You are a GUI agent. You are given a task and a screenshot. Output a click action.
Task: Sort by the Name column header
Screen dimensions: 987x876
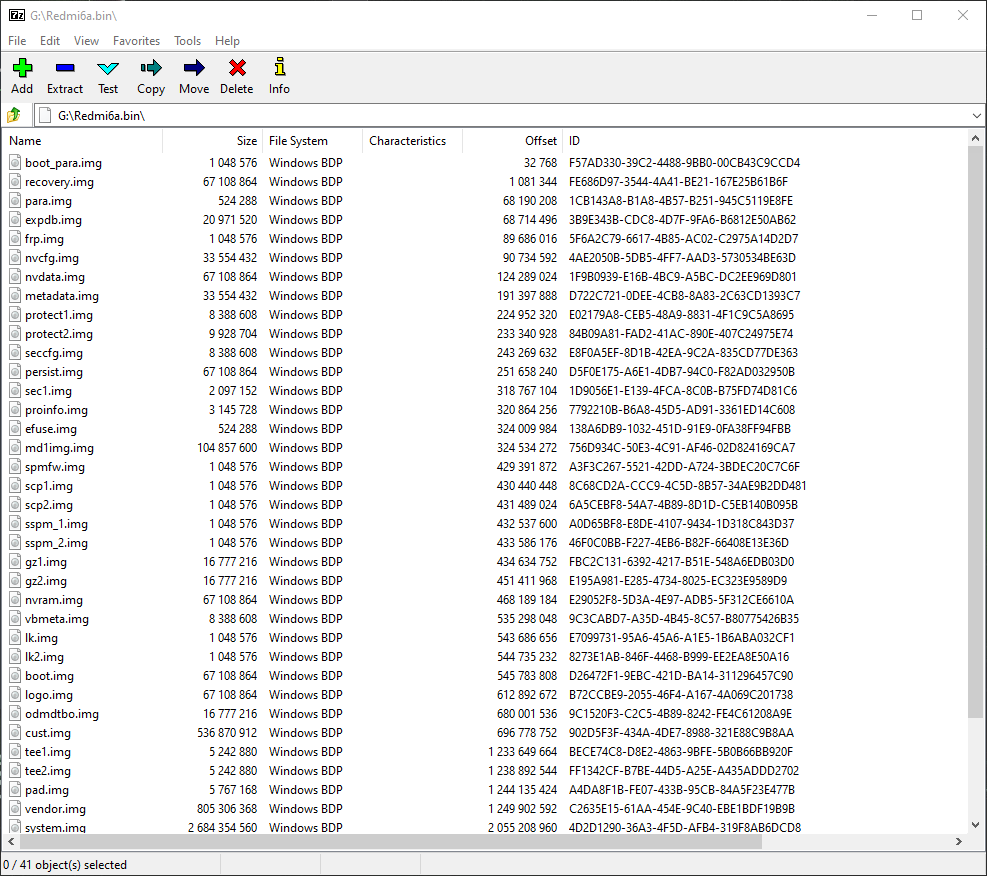[x=83, y=141]
